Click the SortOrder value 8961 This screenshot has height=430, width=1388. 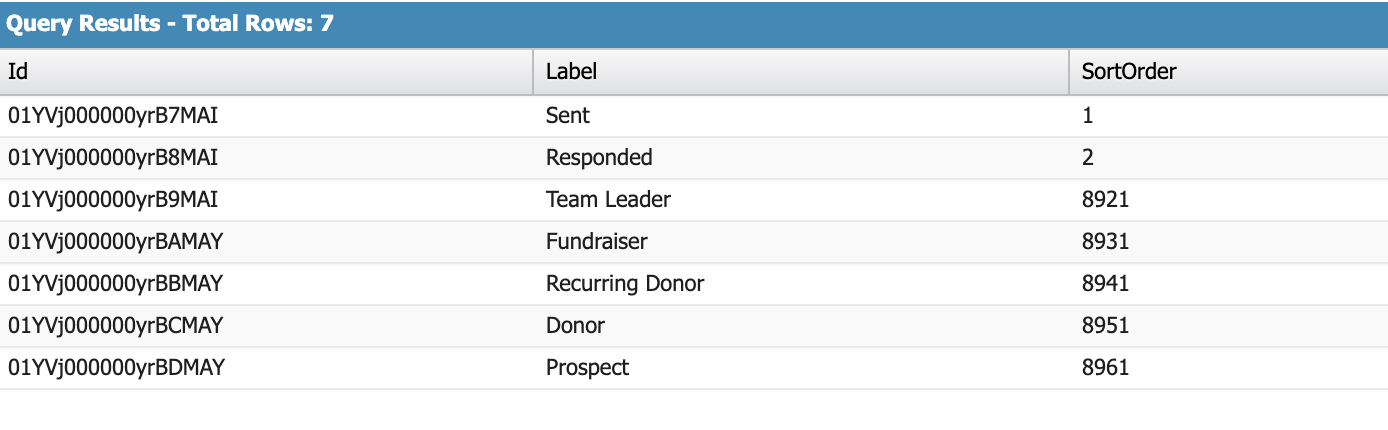1105,368
